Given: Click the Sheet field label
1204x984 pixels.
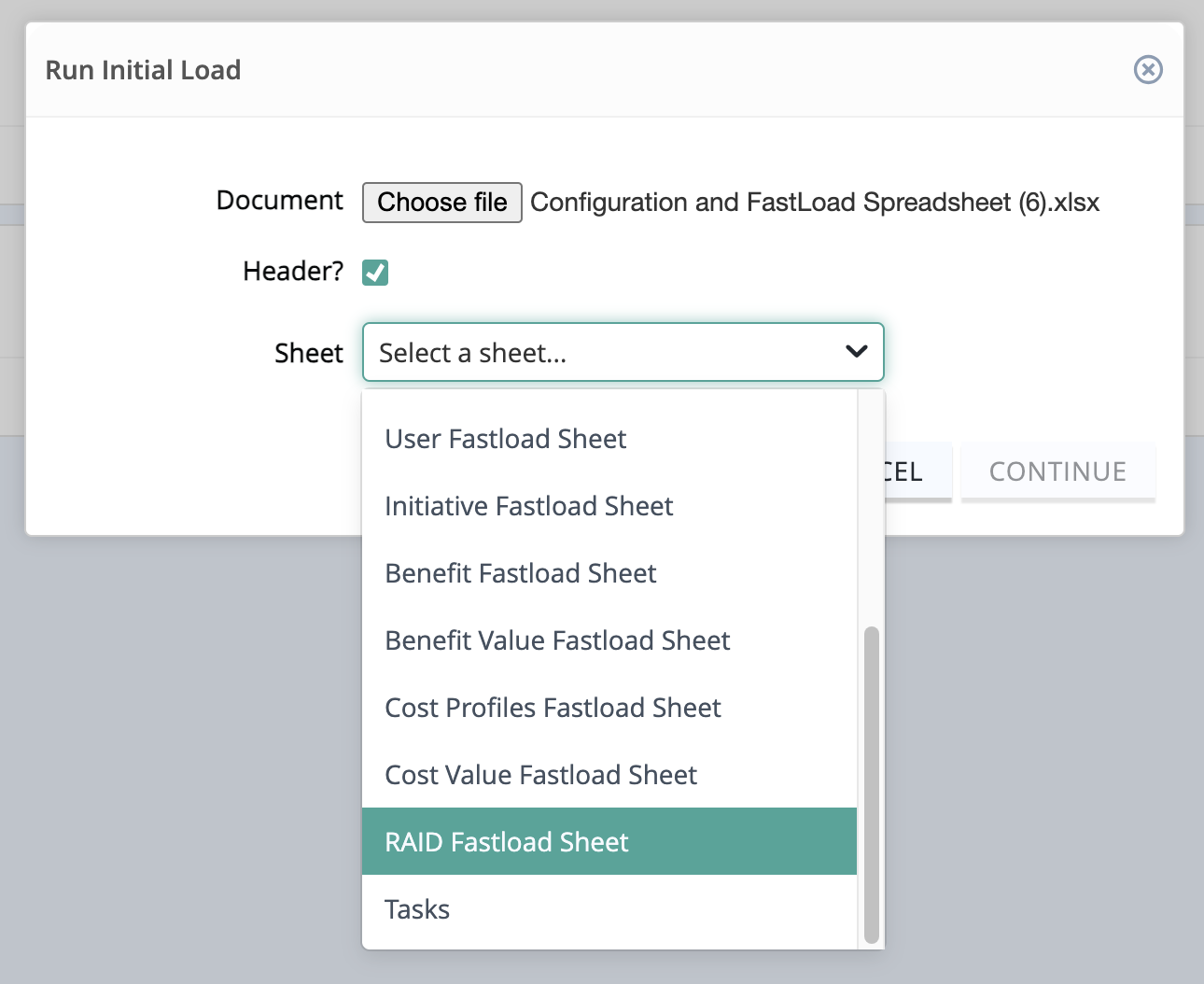Looking at the screenshot, I should point(309,354).
